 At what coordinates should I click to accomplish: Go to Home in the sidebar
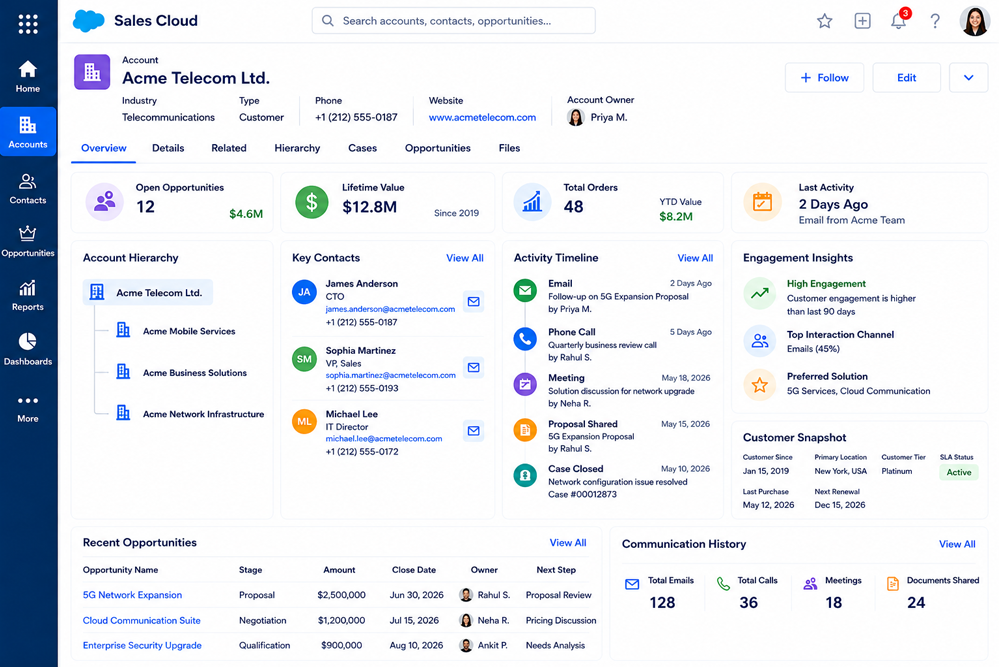point(28,76)
